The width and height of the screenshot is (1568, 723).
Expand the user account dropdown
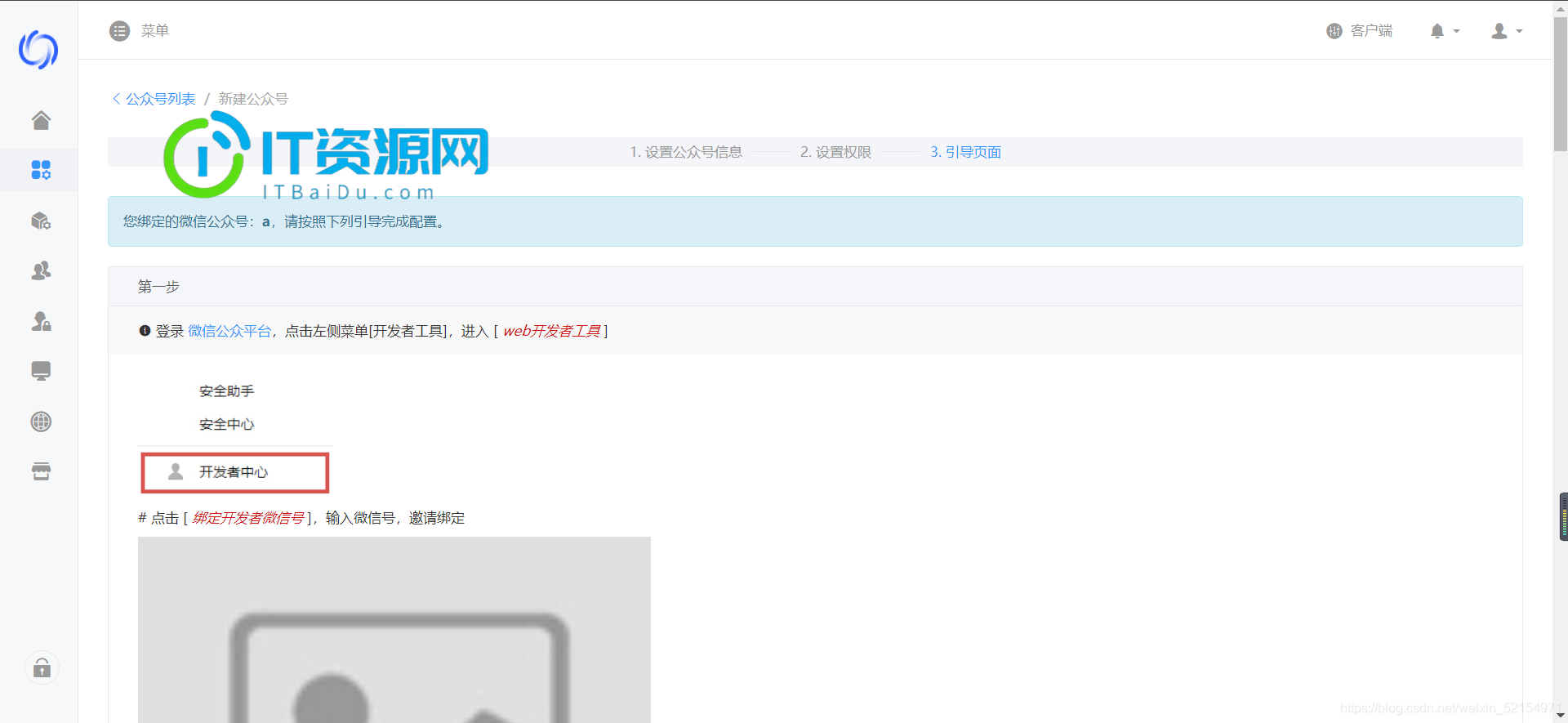coord(1507,31)
